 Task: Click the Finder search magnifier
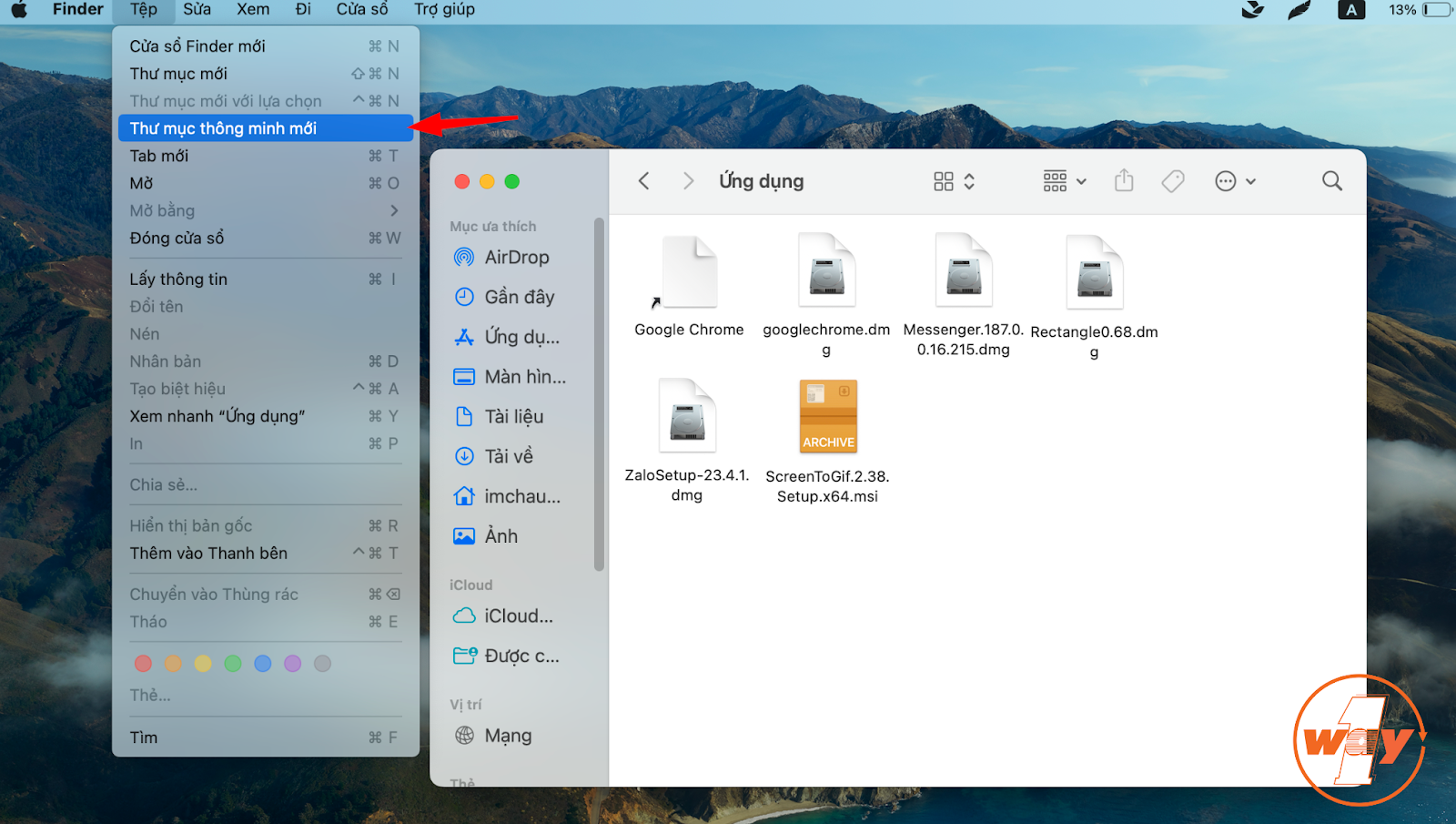pyautogui.click(x=1332, y=181)
